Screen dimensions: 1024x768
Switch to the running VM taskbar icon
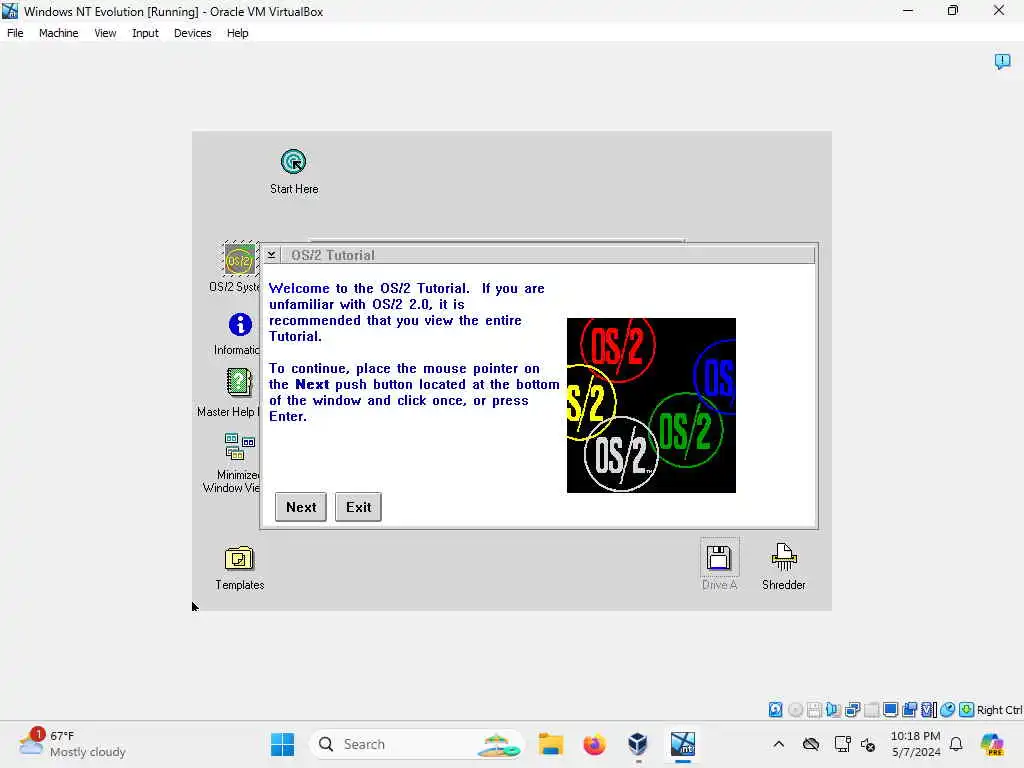click(x=682, y=744)
